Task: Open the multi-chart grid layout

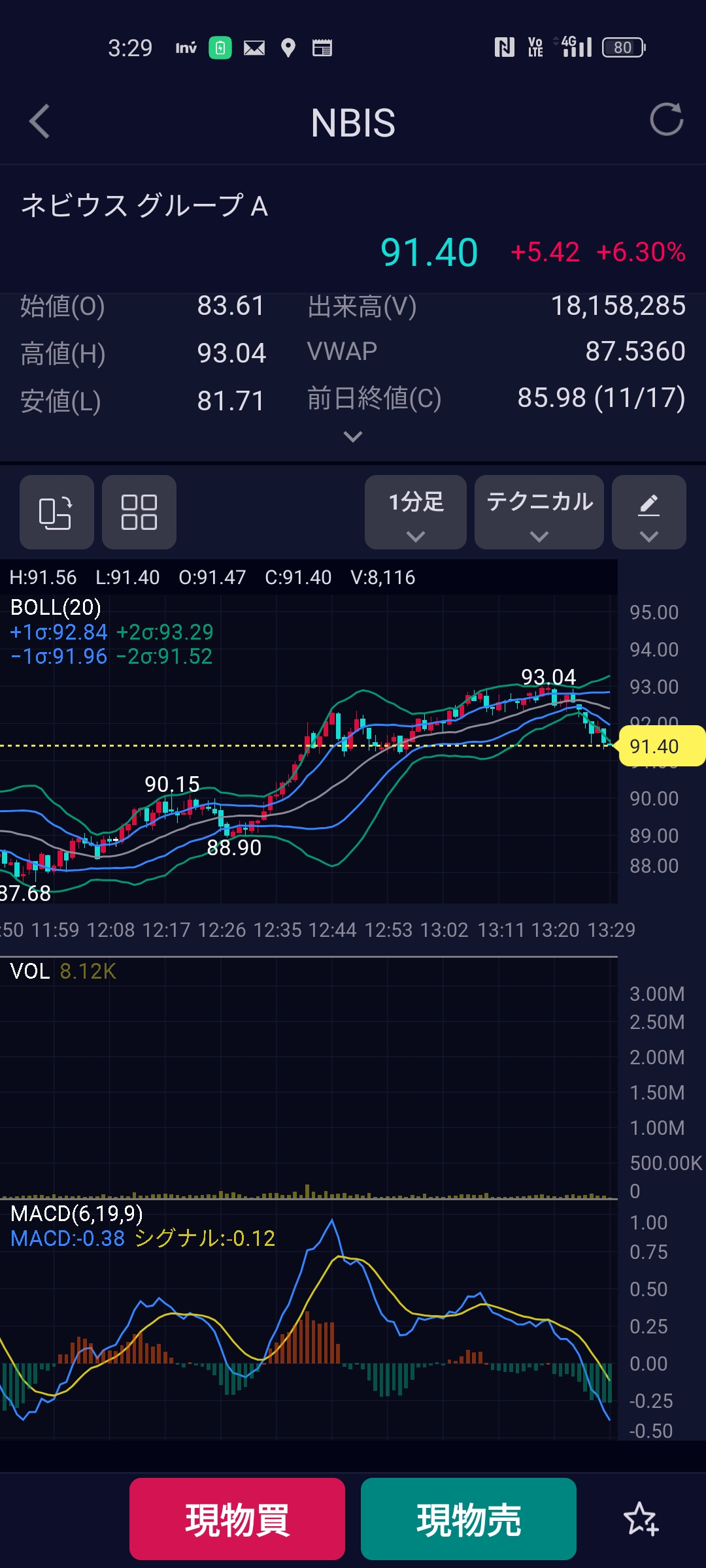Action: tap(139, 512)
